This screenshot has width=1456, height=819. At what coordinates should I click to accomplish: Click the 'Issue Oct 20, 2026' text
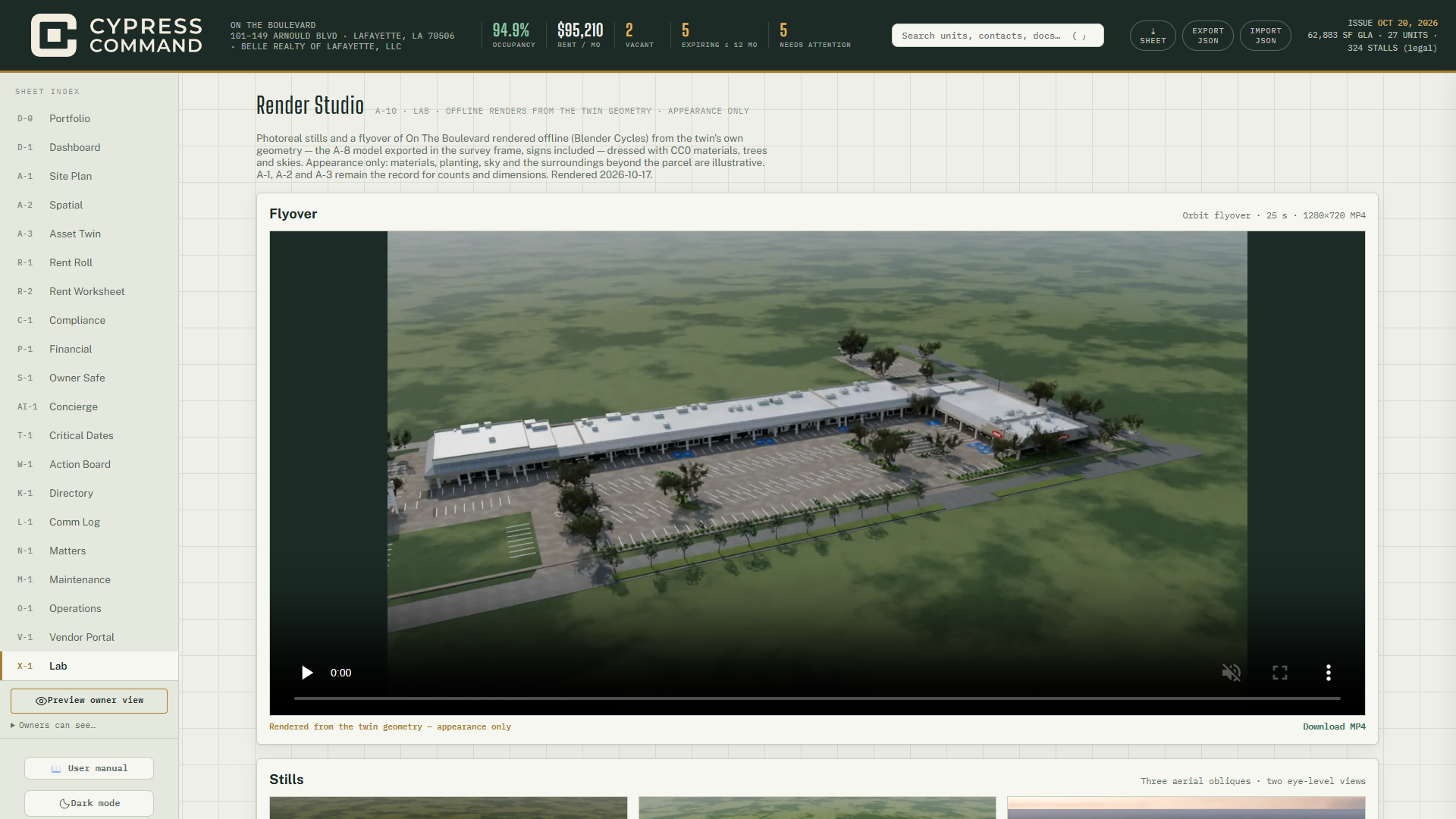pyautogui.click(x=1392, y=24)
